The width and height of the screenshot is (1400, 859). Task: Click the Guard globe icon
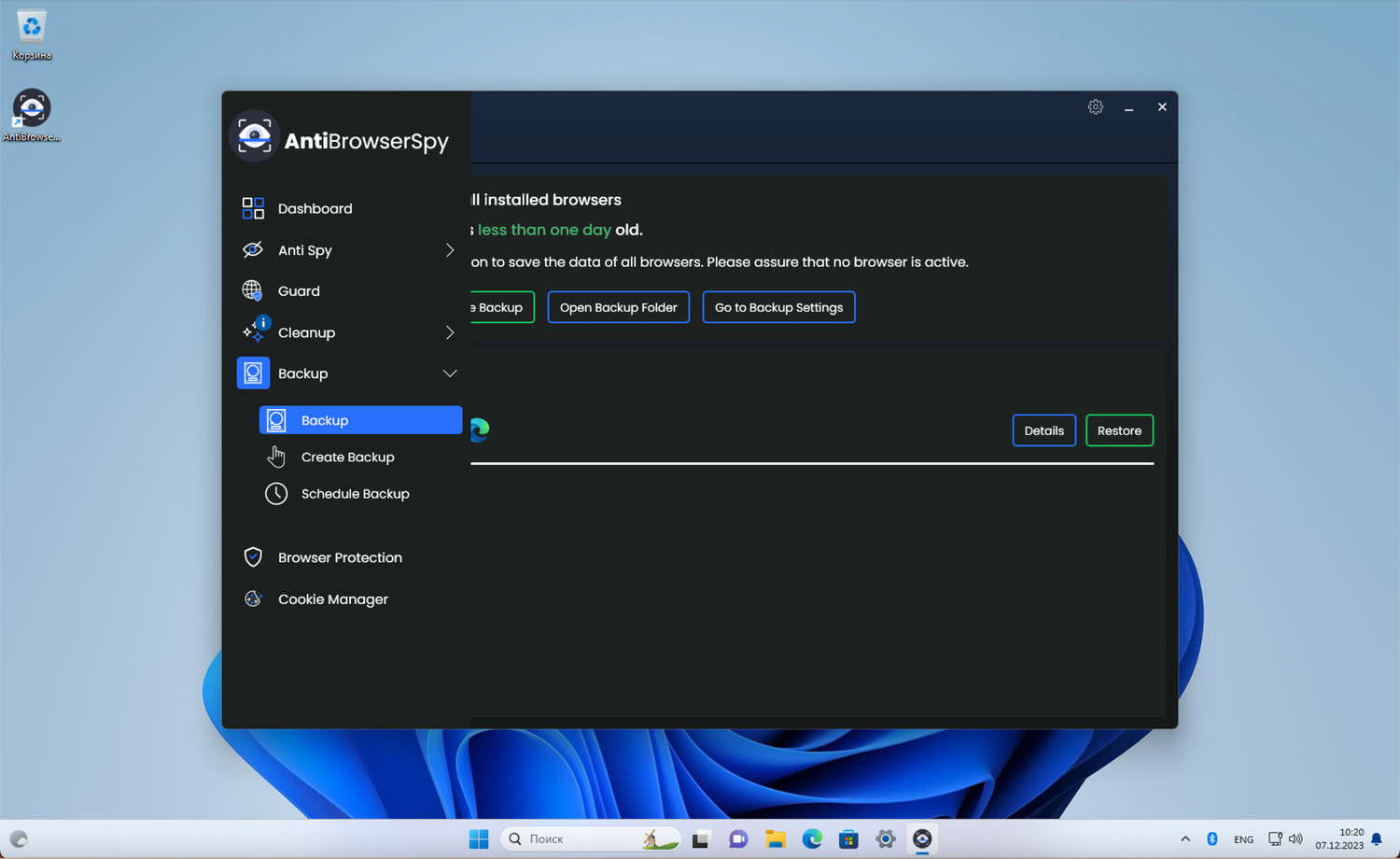[x=253, y=291]
